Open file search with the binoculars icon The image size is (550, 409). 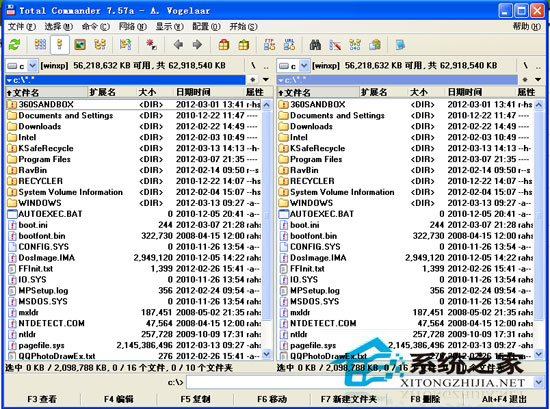click(315, 45)
